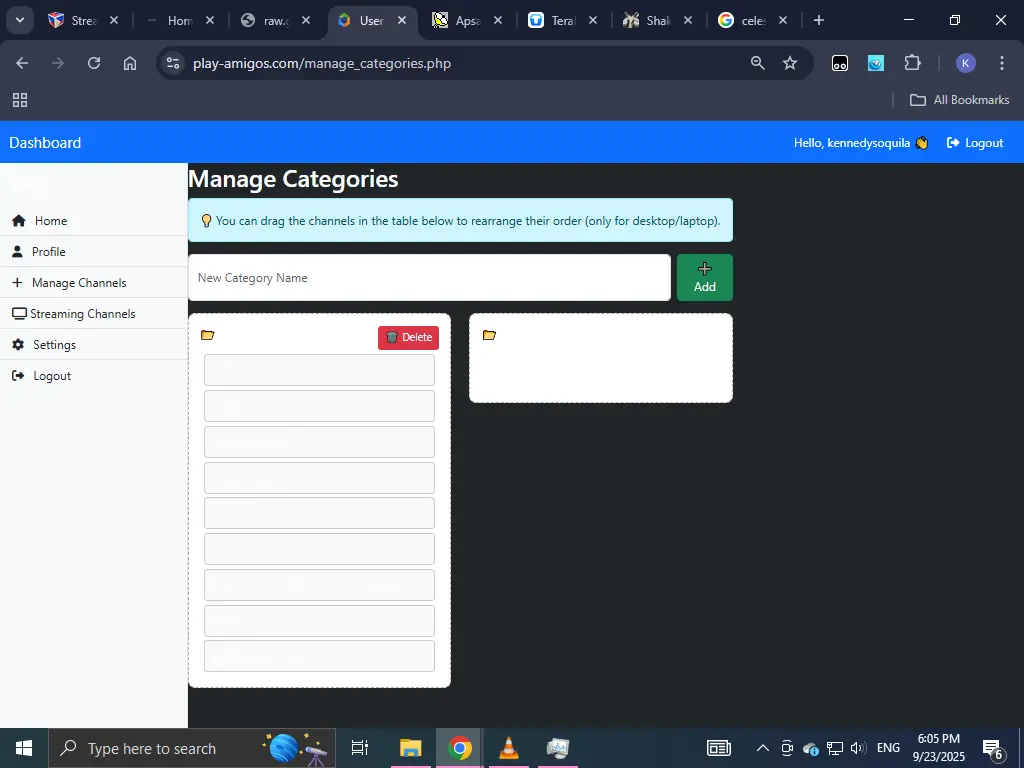Image resolution: width=1024 pixels, height=768 pixels.
Task: Close the User tab
Action: (x=402, y=20)
